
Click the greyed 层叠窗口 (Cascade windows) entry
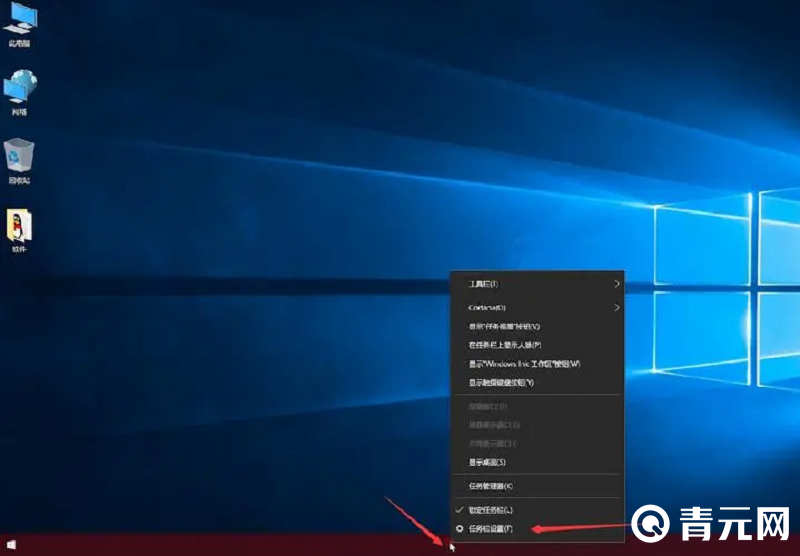click(538, 407)
